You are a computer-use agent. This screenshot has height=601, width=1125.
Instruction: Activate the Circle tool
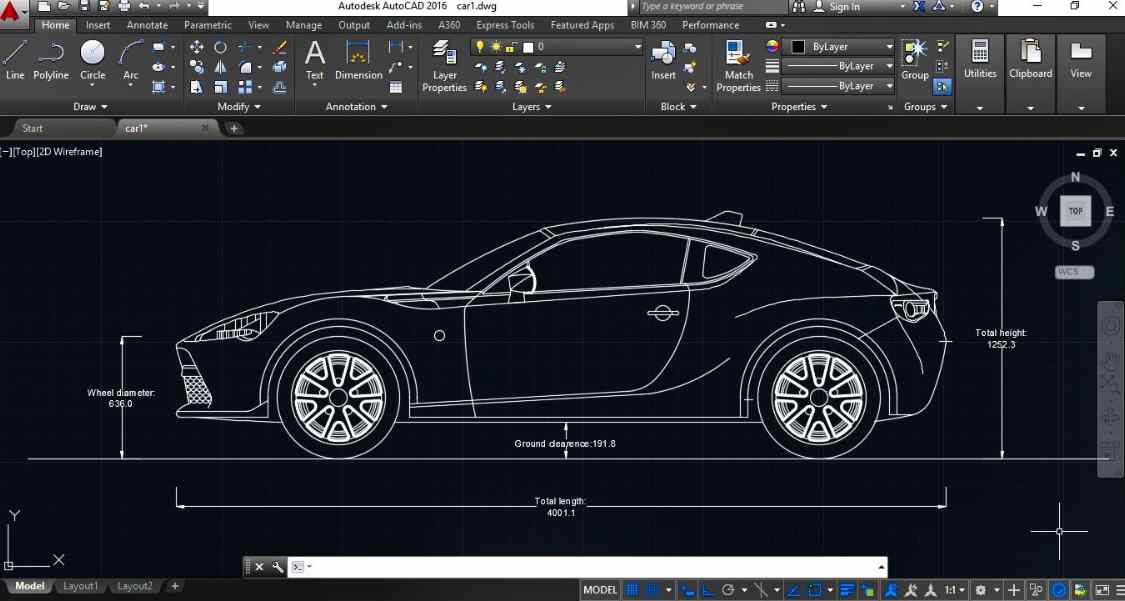coord(92,60)
